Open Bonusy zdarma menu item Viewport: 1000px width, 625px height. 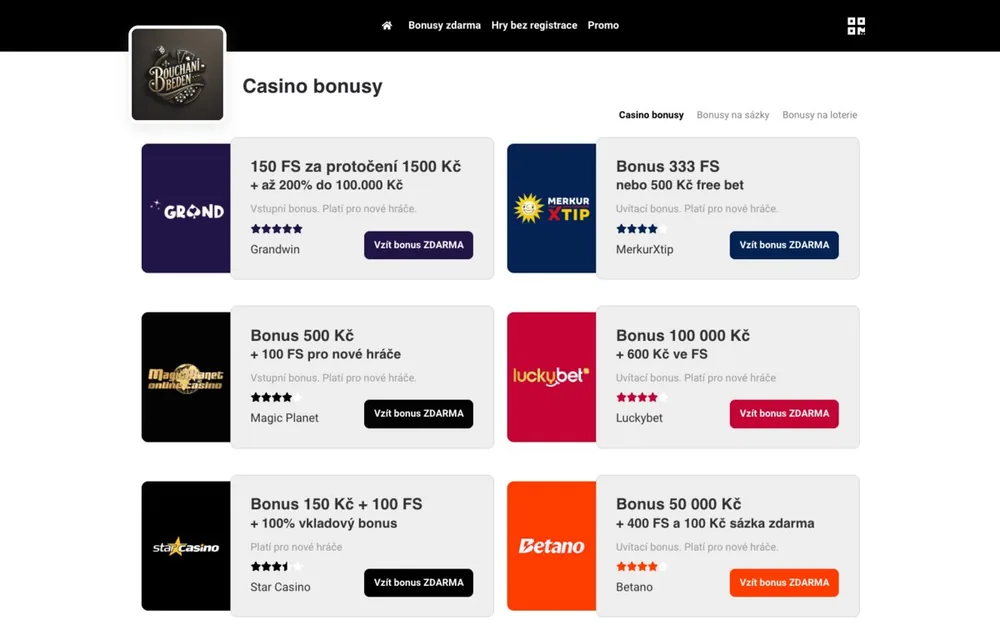coord(445,26)
